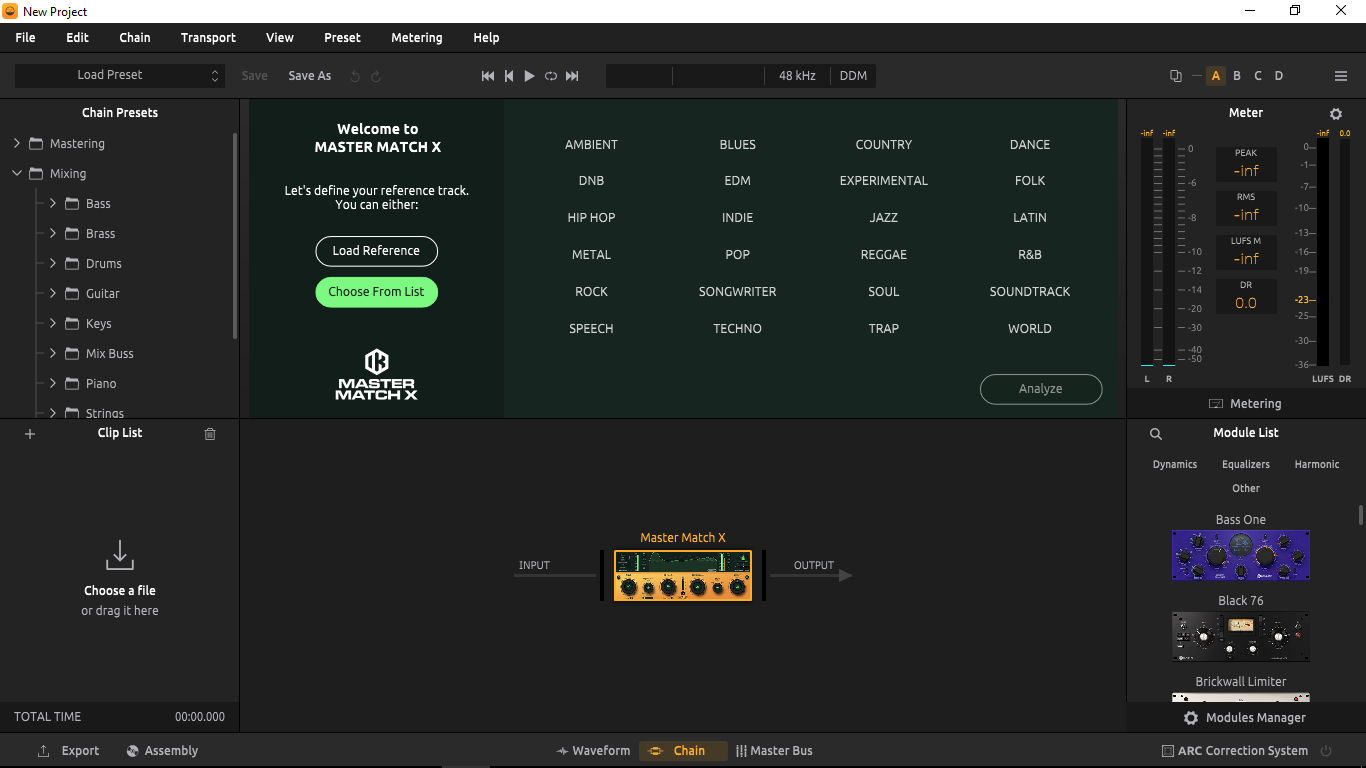Choose the SOUNDTRACK genre

(1030, 292)
